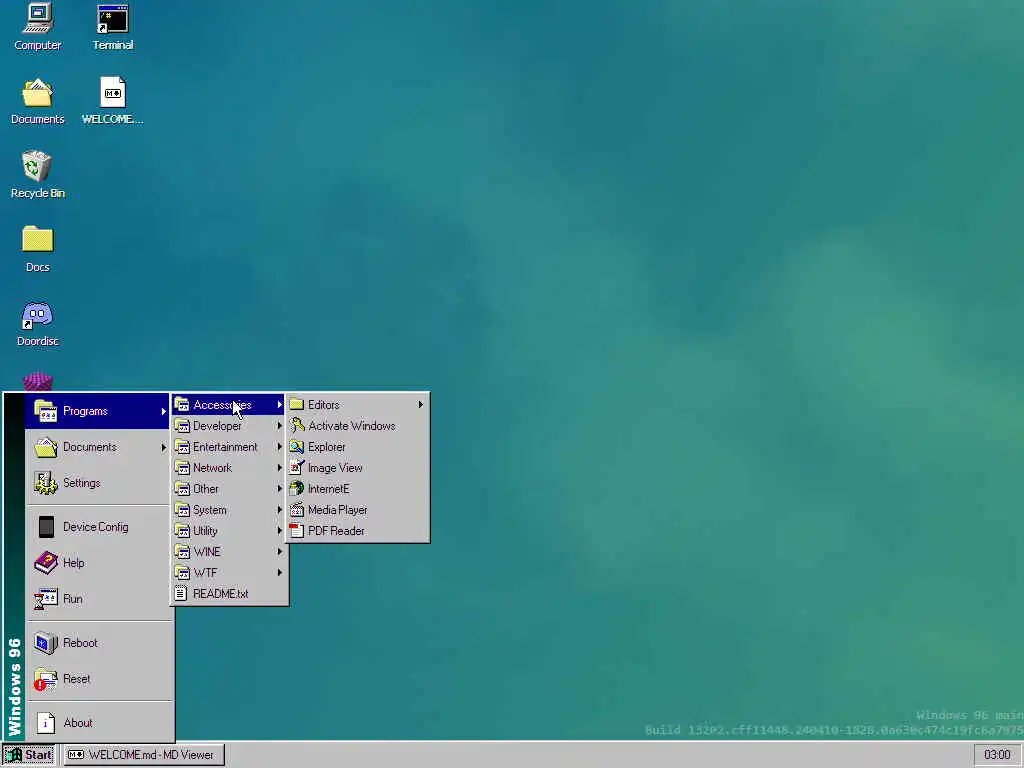This screenshot has width=1024, height=768.
Task: Click the About info page icon
Action: click(46, 723)
